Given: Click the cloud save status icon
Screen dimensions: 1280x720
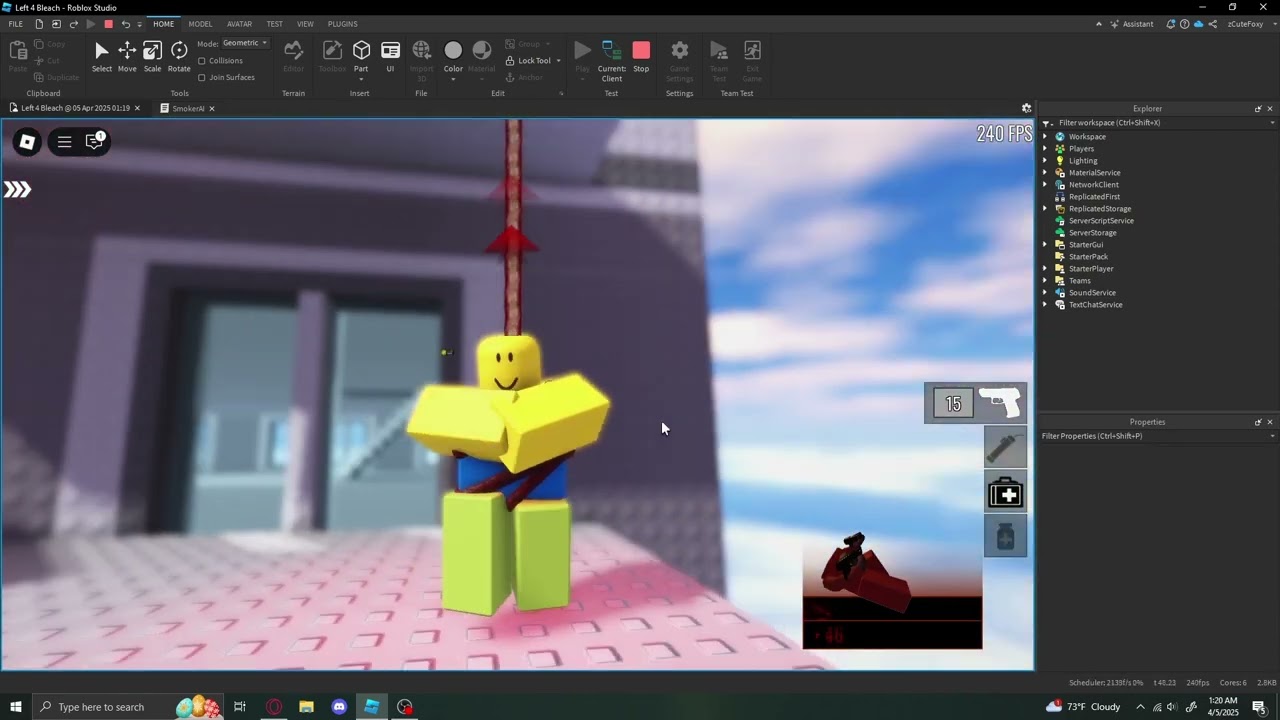Looking at the screenshot, I should tap(1199, 24).
